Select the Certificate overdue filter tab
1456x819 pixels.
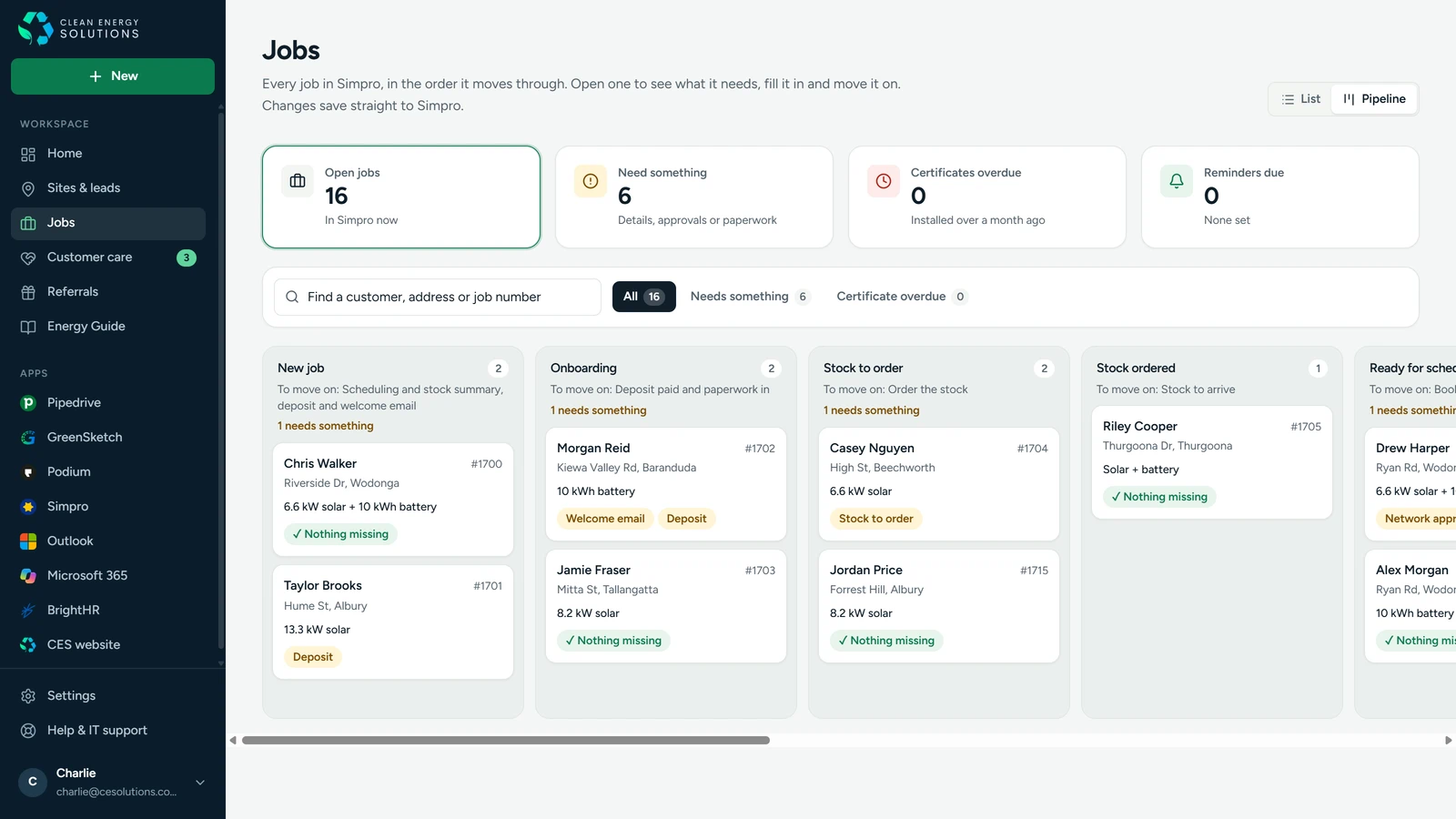pos(901,297)
